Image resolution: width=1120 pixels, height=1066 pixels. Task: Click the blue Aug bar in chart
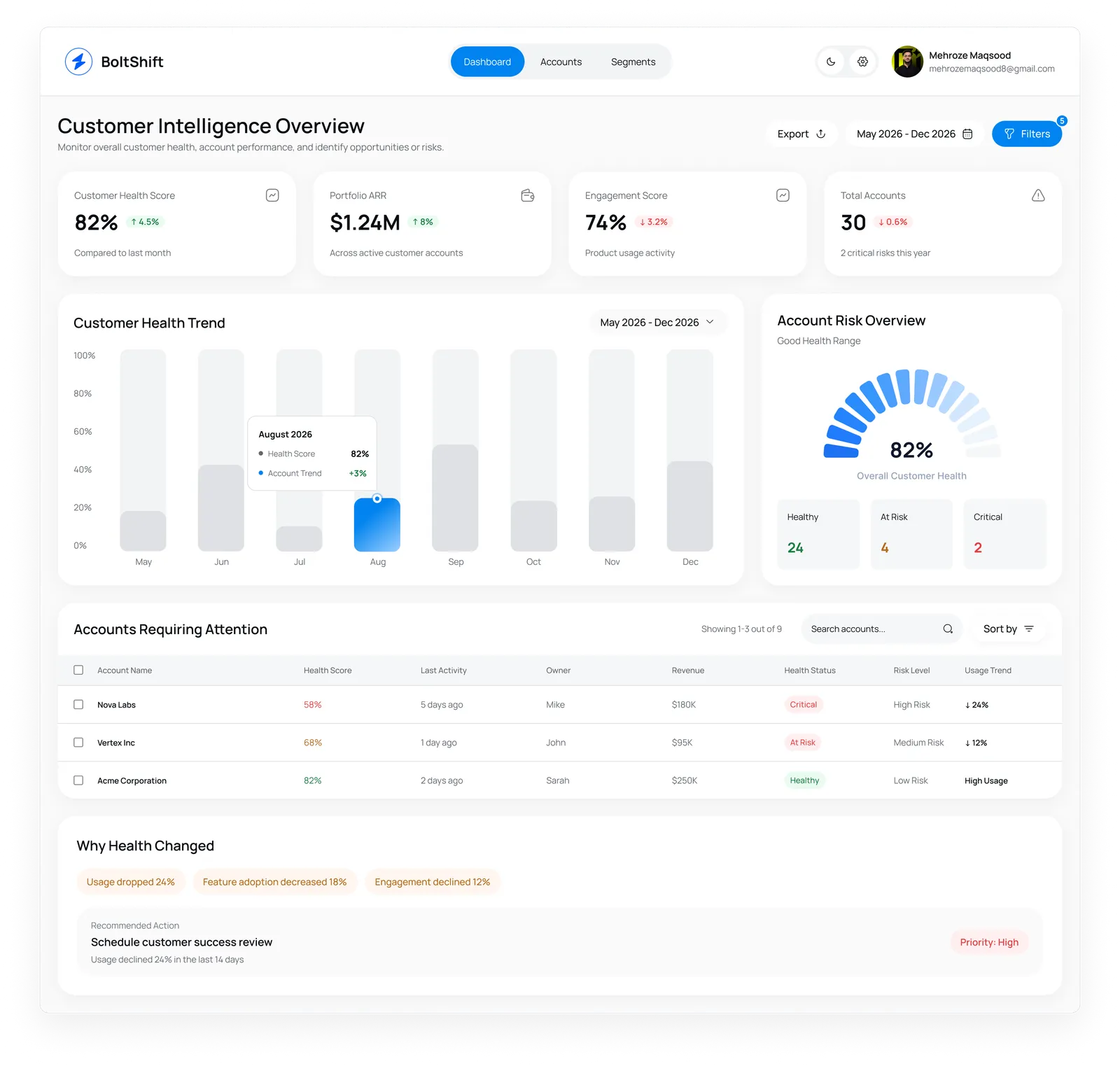click(377, 525)
